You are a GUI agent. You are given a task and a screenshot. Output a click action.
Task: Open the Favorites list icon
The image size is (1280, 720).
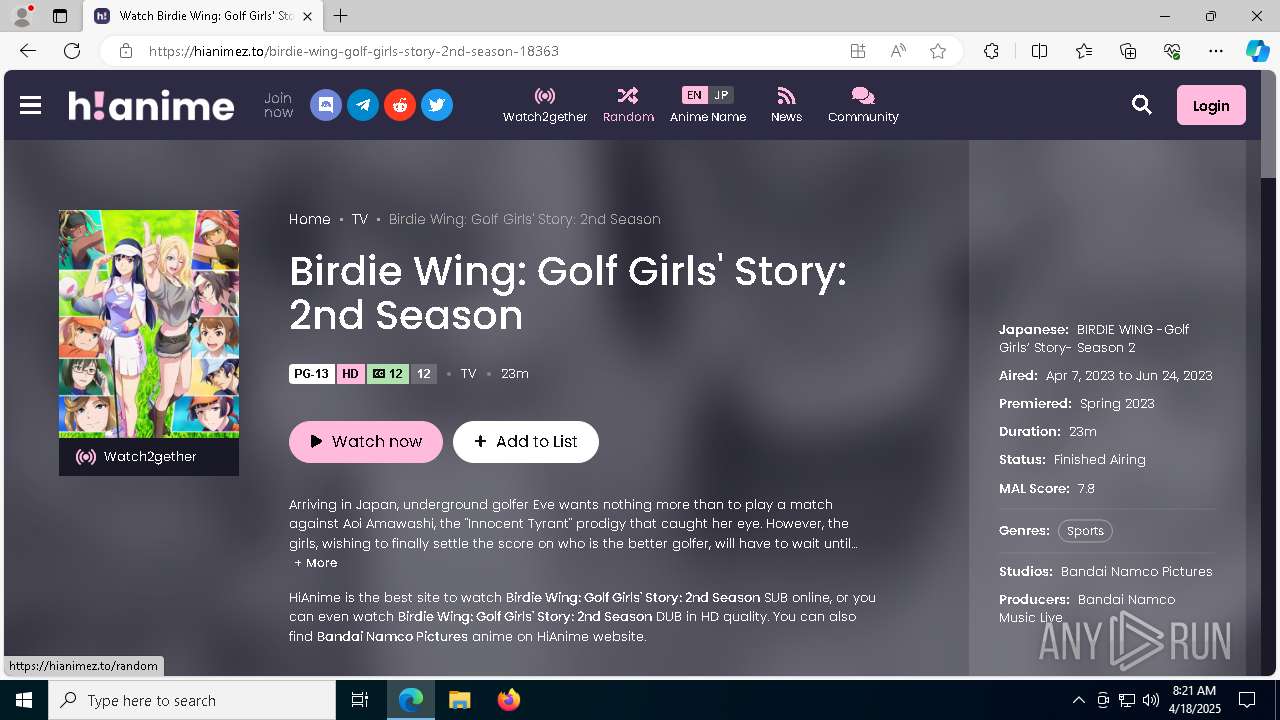point(1084,51)
